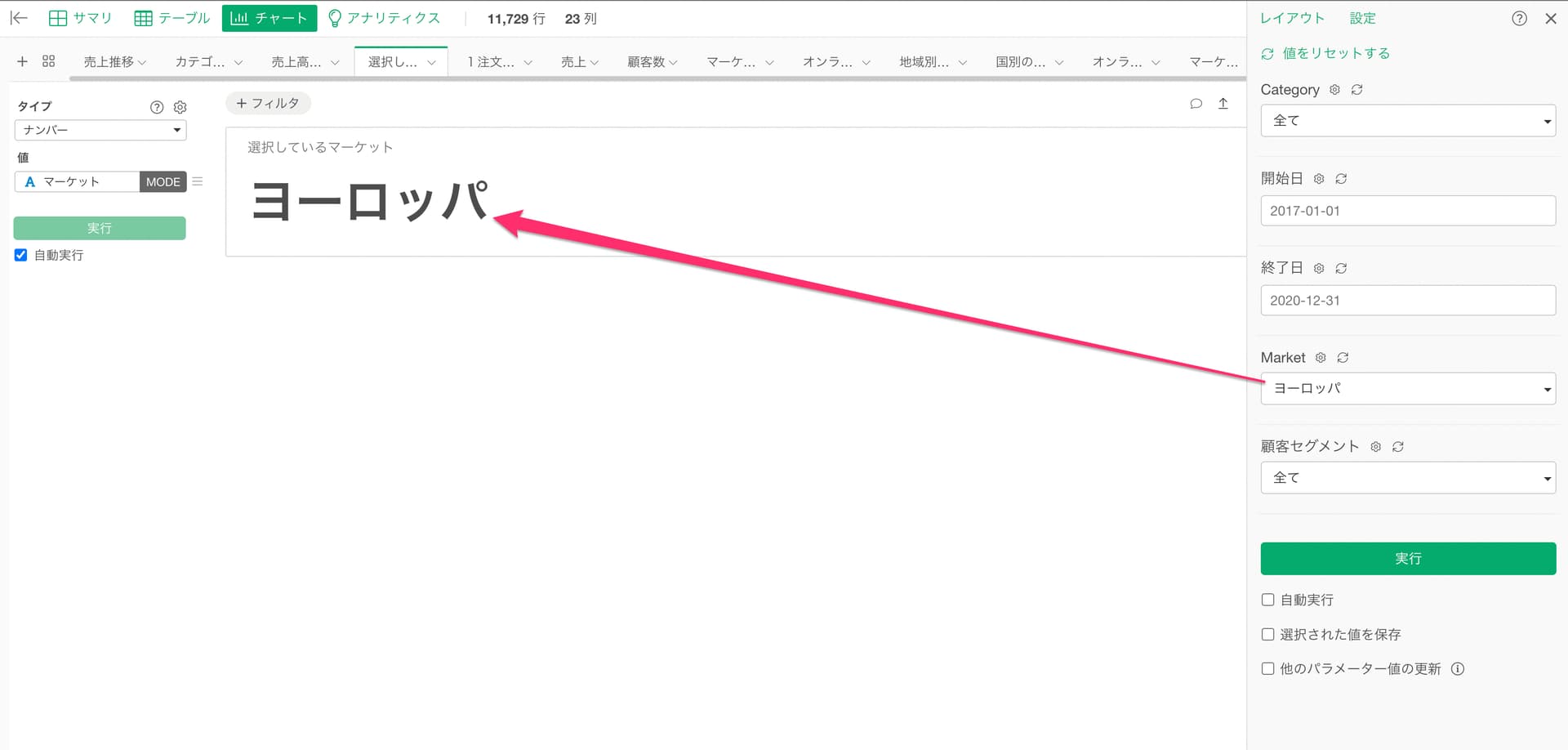Click the green 実行 button in parameter panel

(1407, 559)
